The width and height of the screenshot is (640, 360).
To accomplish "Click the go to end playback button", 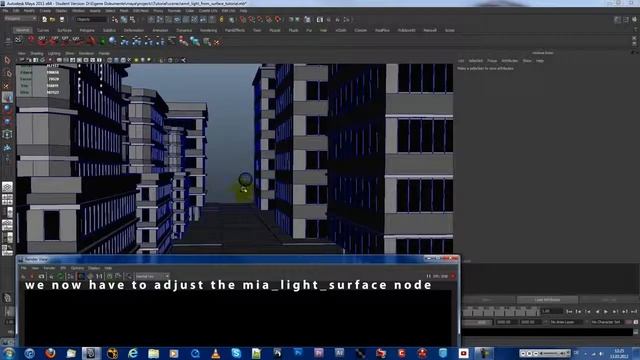I will [x=634, y=311].
